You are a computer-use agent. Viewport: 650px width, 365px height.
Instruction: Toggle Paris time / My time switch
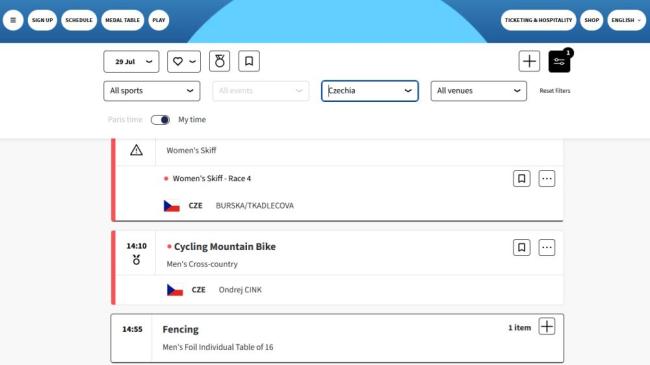[160, 120]
